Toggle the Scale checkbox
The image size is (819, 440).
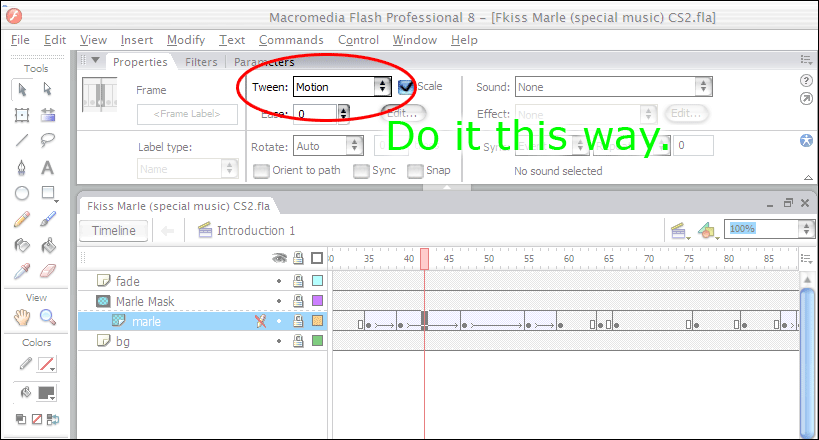pos(406,87)
